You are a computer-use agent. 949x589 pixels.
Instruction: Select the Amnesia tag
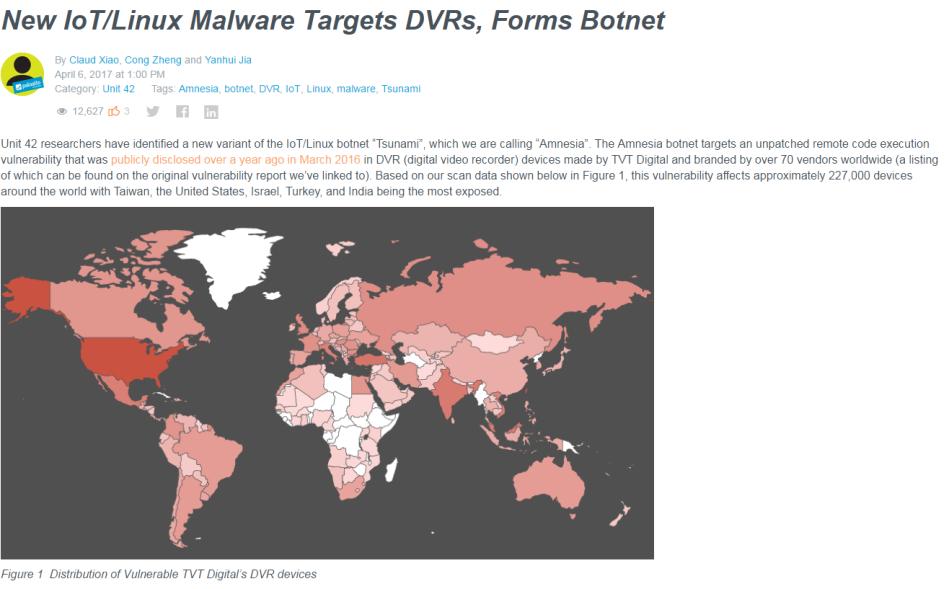(x=198, y=89)
